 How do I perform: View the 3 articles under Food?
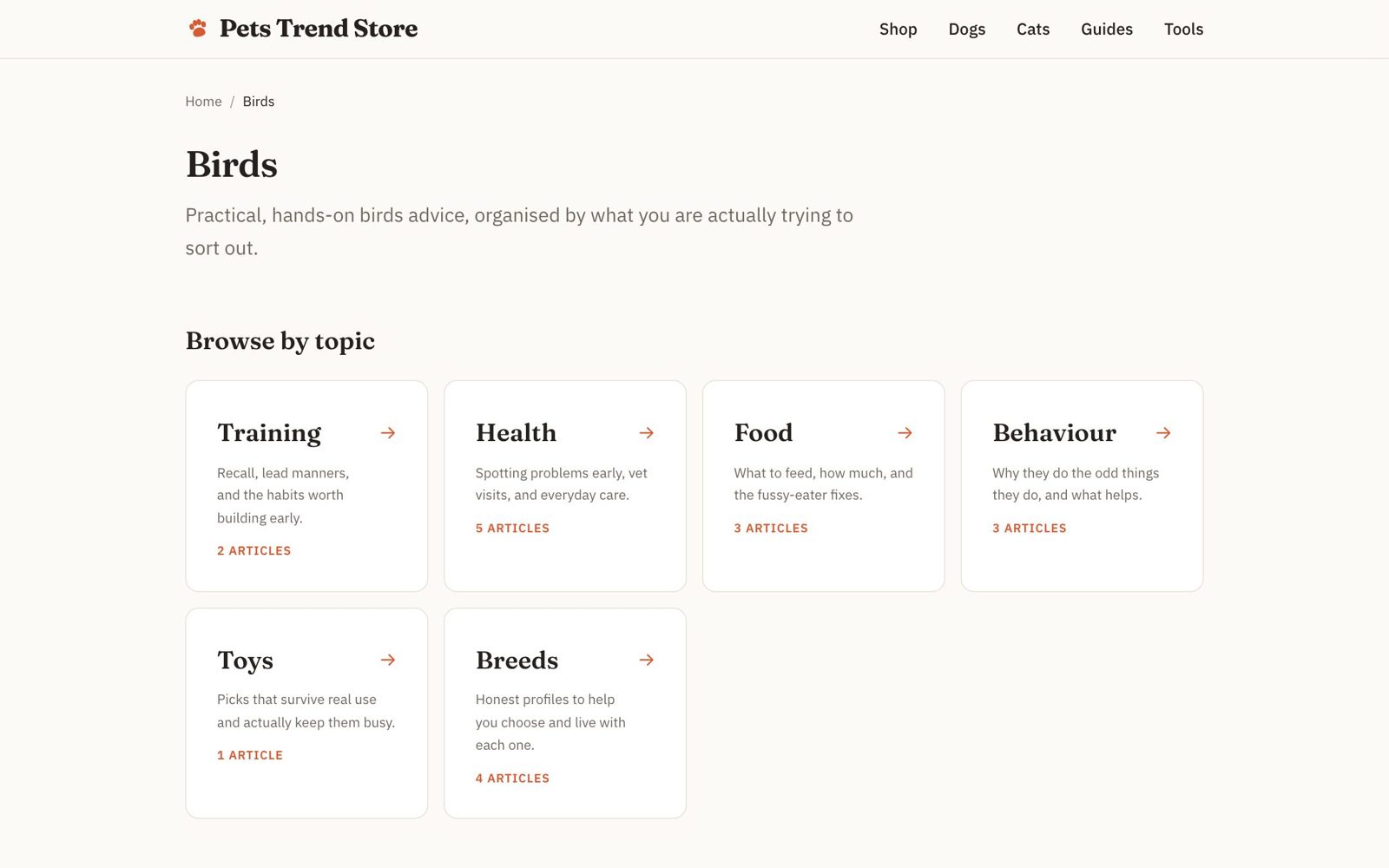tap(771, 528)
